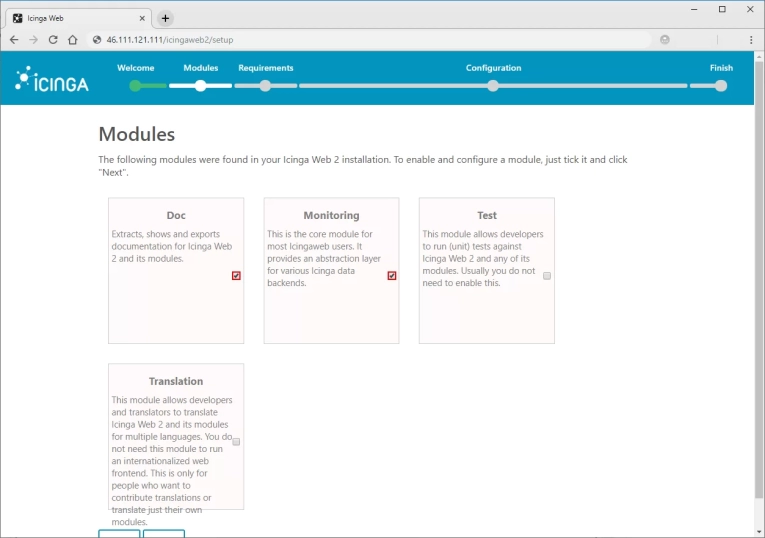The width and height of the screenshot is (765, 538).
Task: Open the browser profile avatar icon
Action: point(664,40)
